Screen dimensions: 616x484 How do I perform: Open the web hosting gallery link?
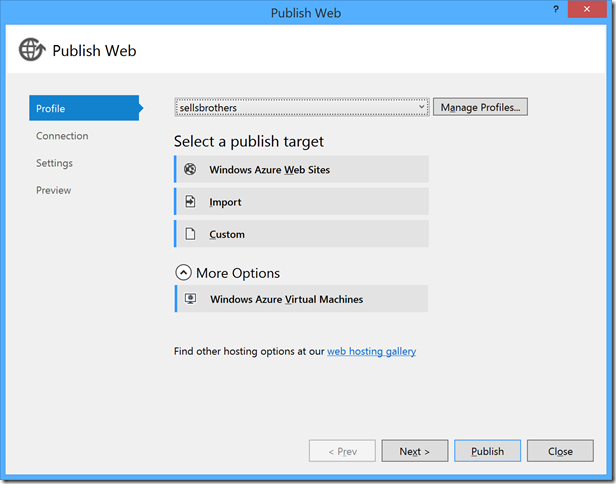click(x=371, y=351)
